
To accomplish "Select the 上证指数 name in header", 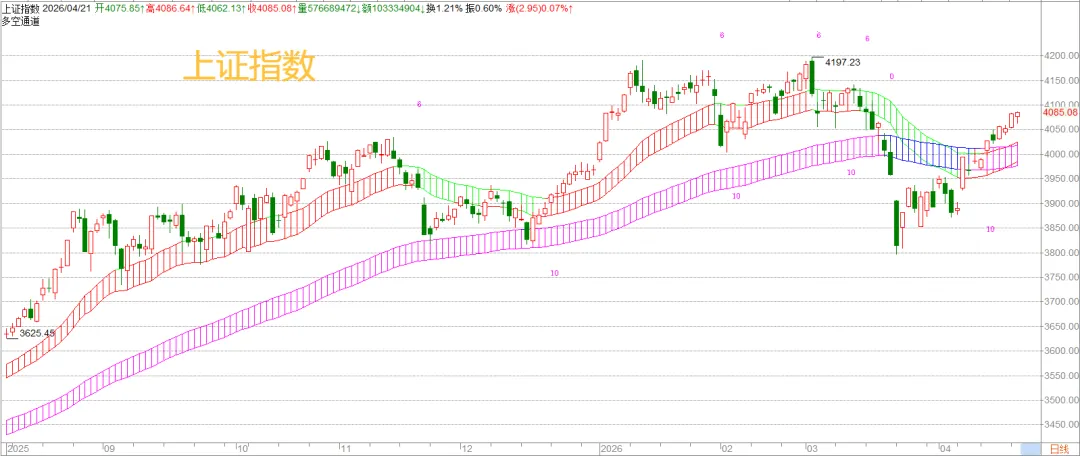I will (21, 8).
